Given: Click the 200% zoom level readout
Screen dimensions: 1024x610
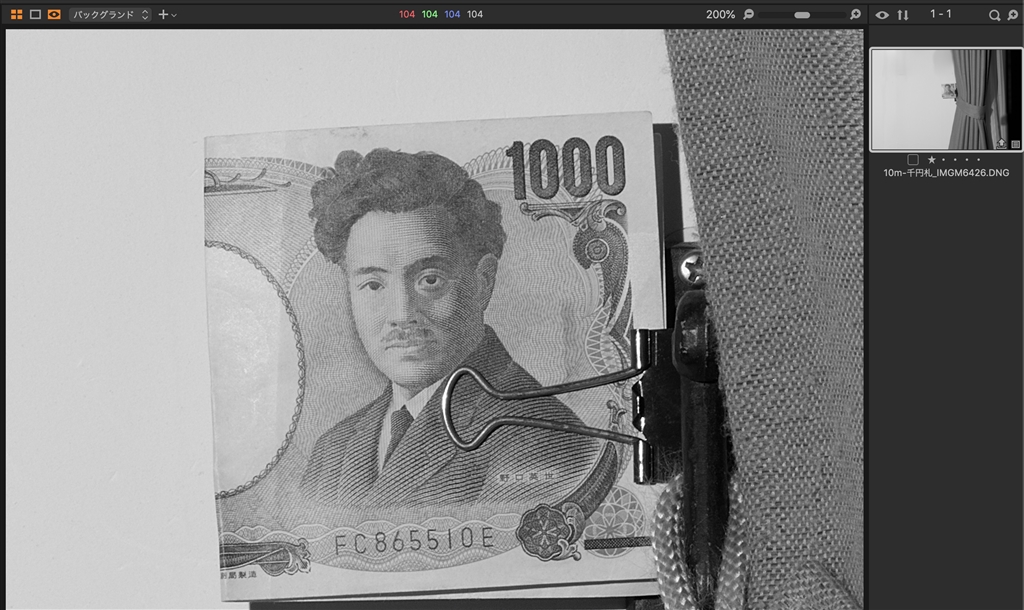Looking at the screenshot, I should [x=720, y=14].
